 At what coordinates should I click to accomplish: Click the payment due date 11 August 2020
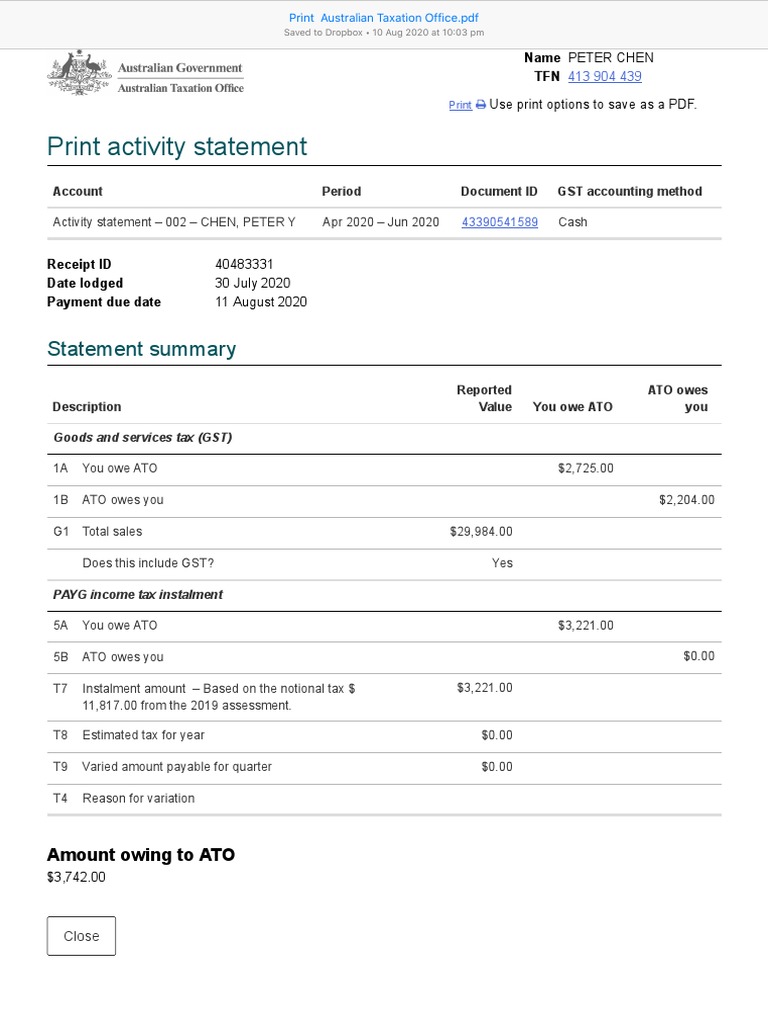tap(261, 302)
